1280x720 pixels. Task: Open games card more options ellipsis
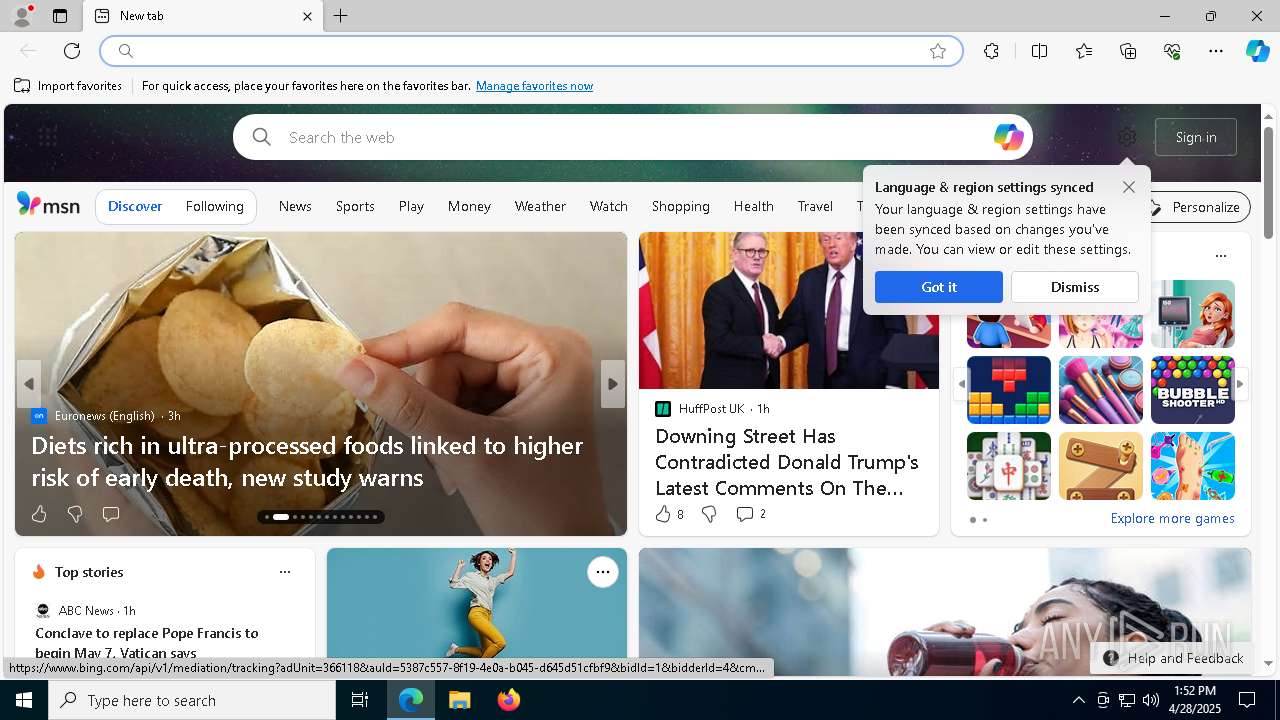[x=1221, y=256]
